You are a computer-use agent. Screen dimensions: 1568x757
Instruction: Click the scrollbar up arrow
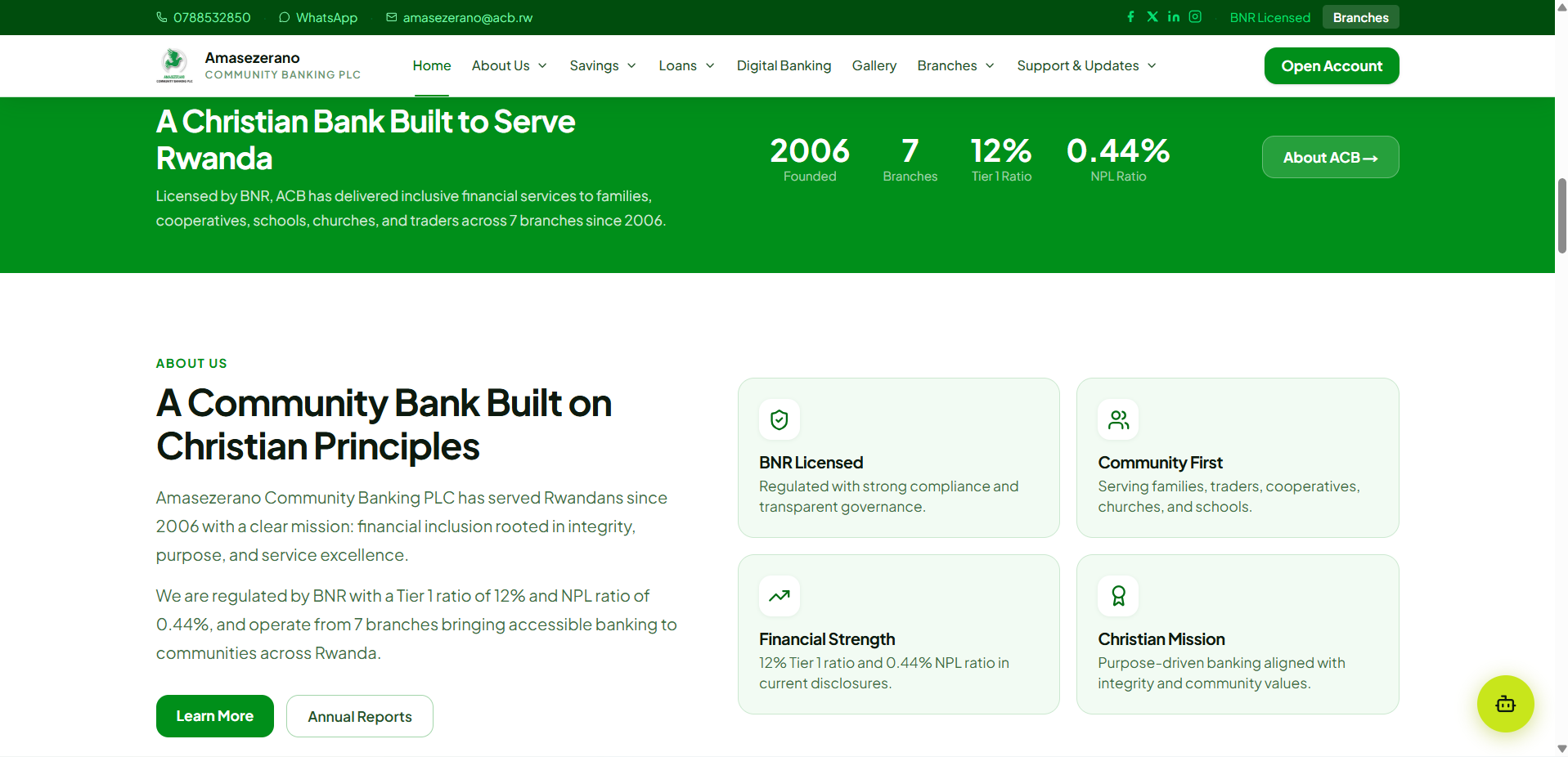point(1561,7)
